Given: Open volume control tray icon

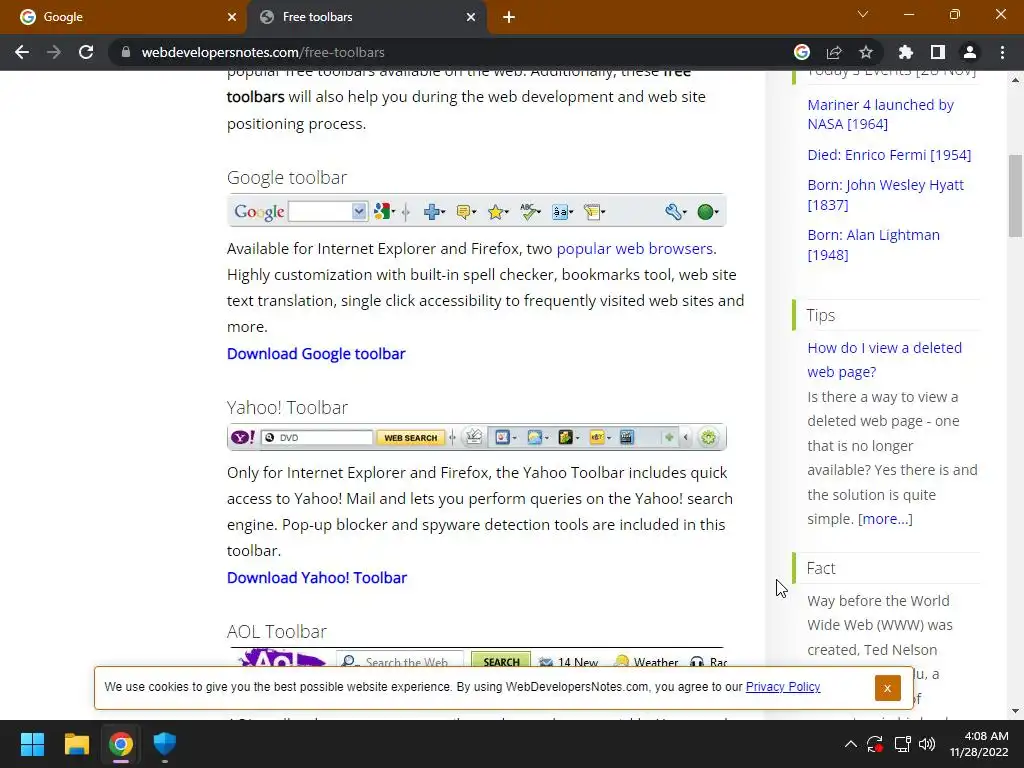Looking at the screenshot, I should click(927, 744).
